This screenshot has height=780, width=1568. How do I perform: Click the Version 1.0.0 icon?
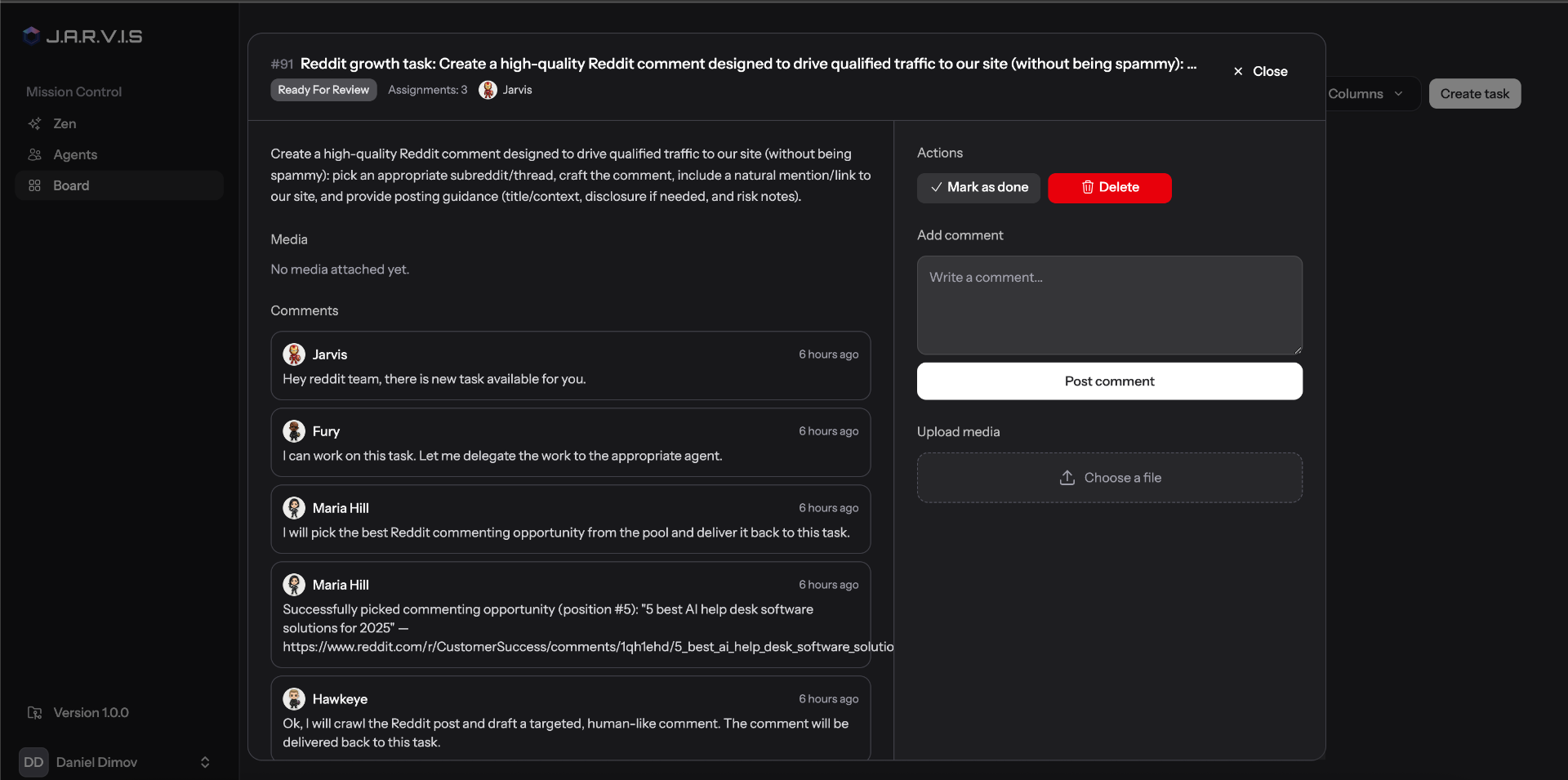point(34,712)
